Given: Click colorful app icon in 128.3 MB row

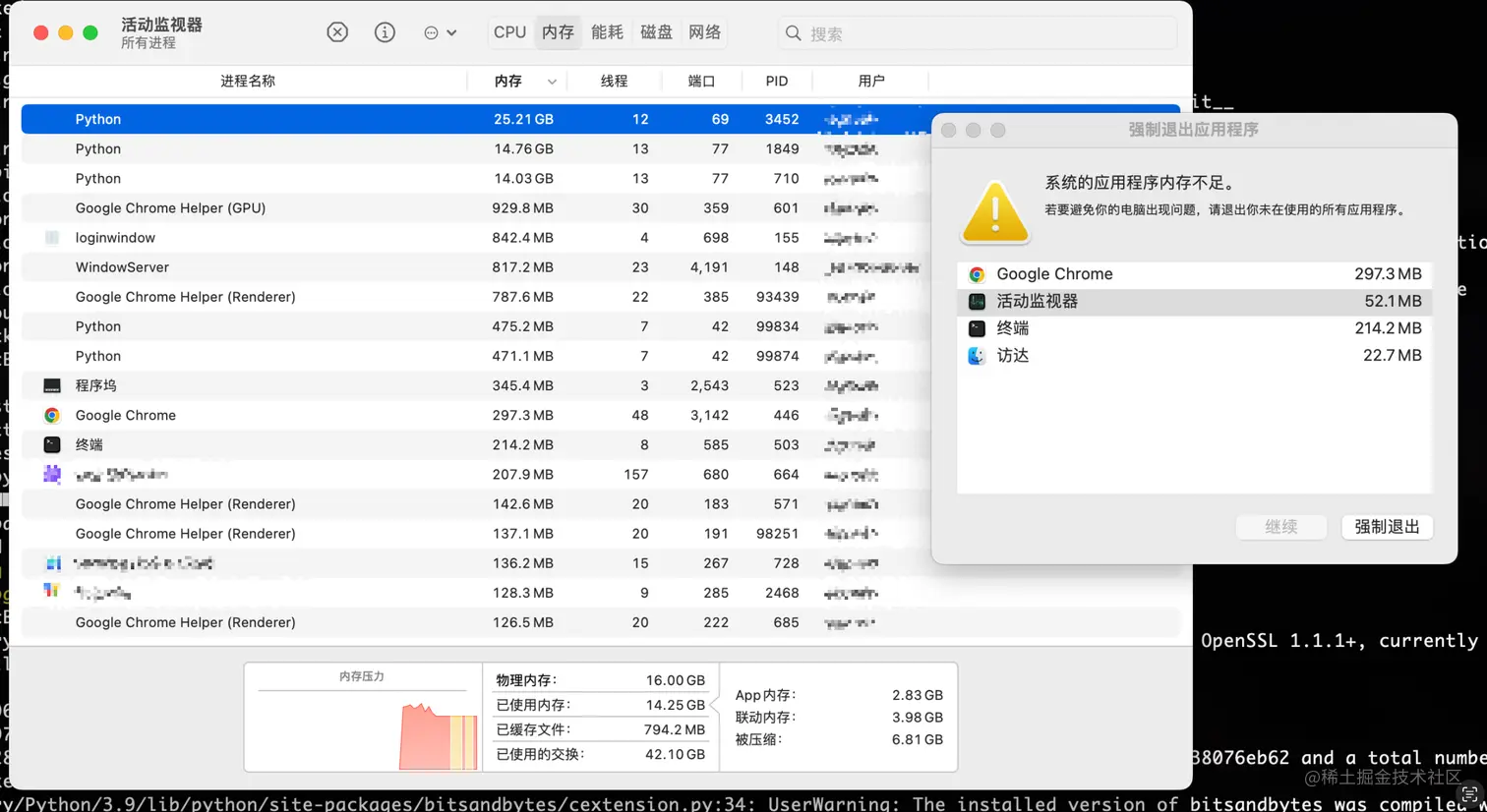Looking at the screenshot, I should [52, 592].
